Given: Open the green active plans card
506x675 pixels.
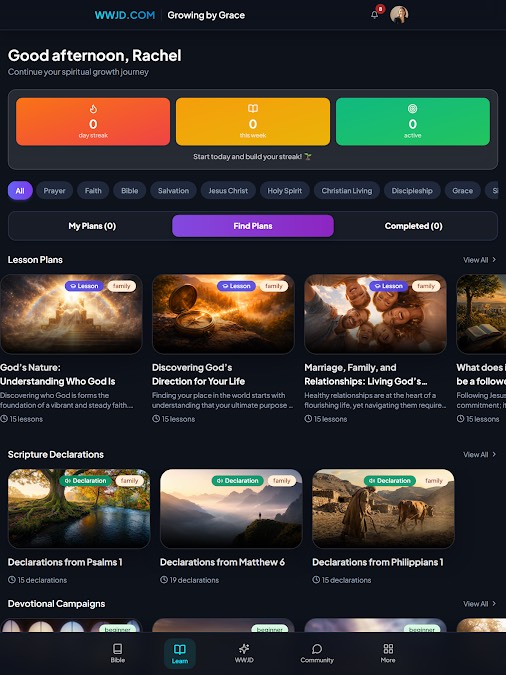Looking at the screenshot, I should point(413,121).
